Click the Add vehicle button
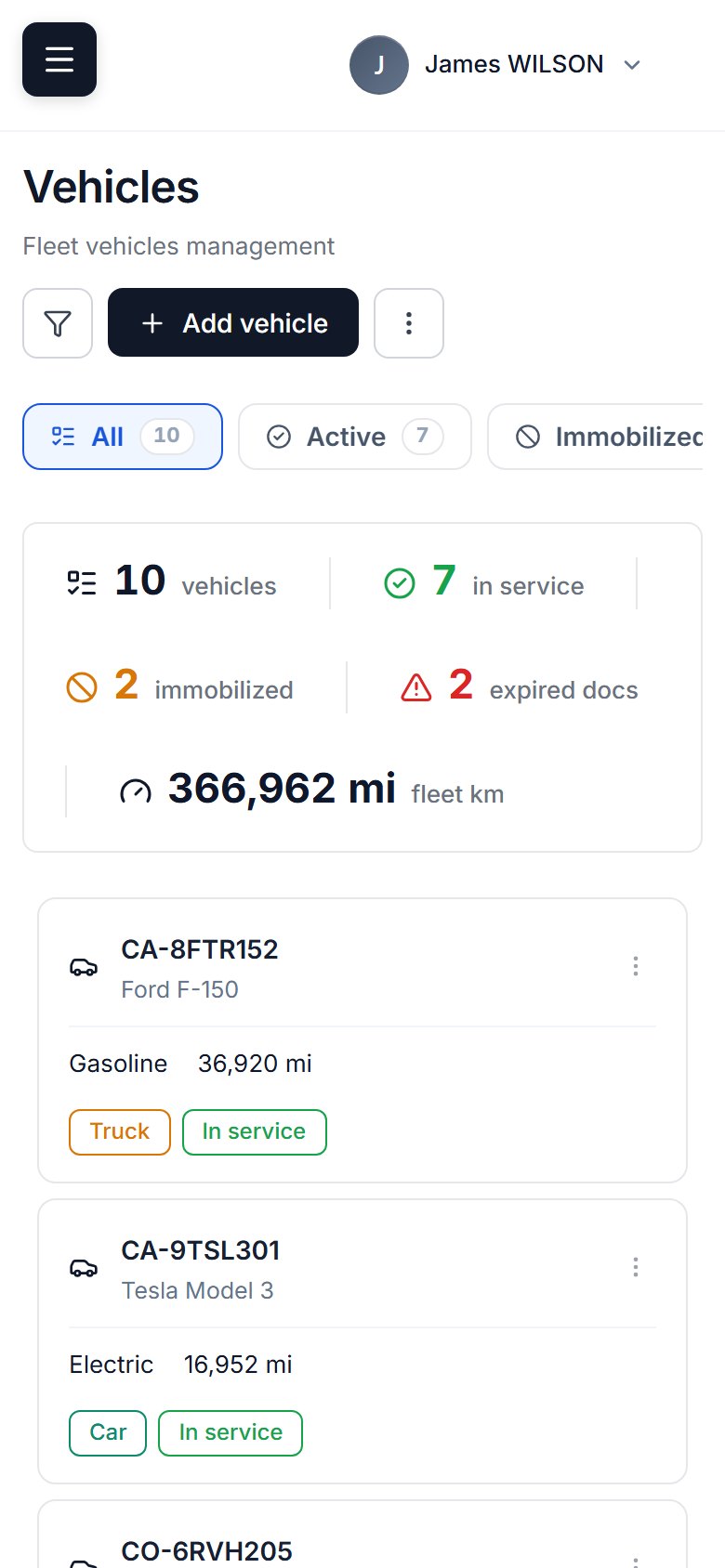The image size is (725, 1568). point(233,323)
